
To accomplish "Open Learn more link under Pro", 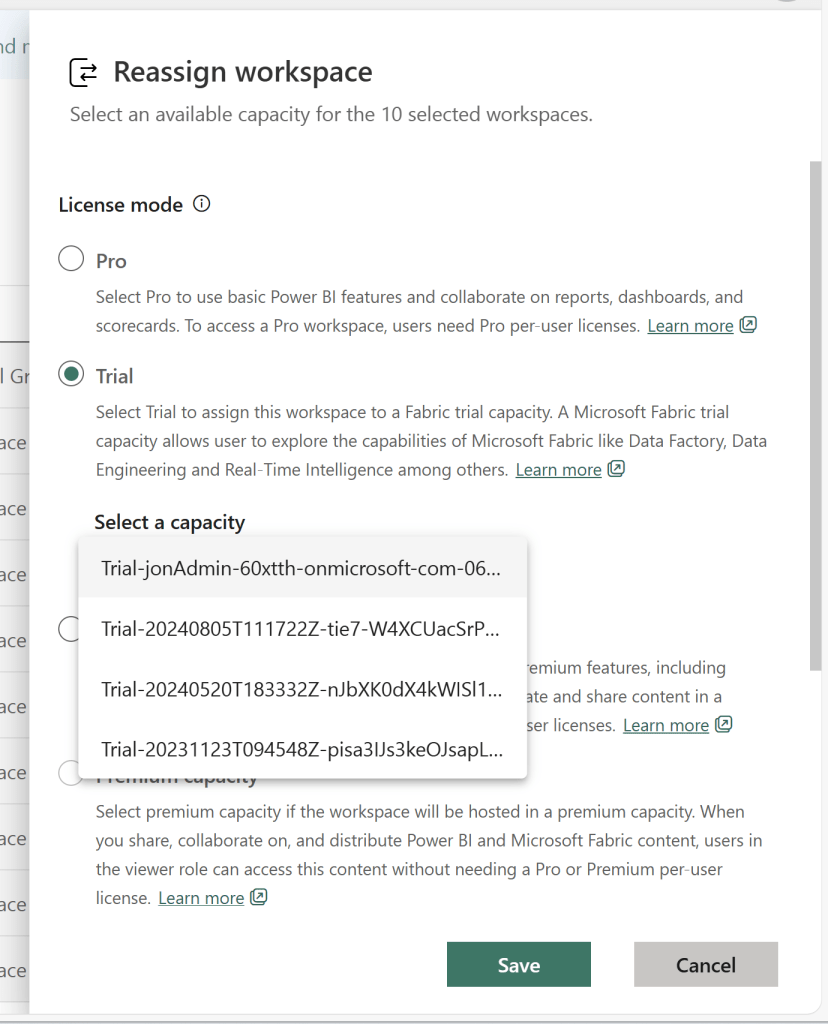I will [x=690, y=326].
